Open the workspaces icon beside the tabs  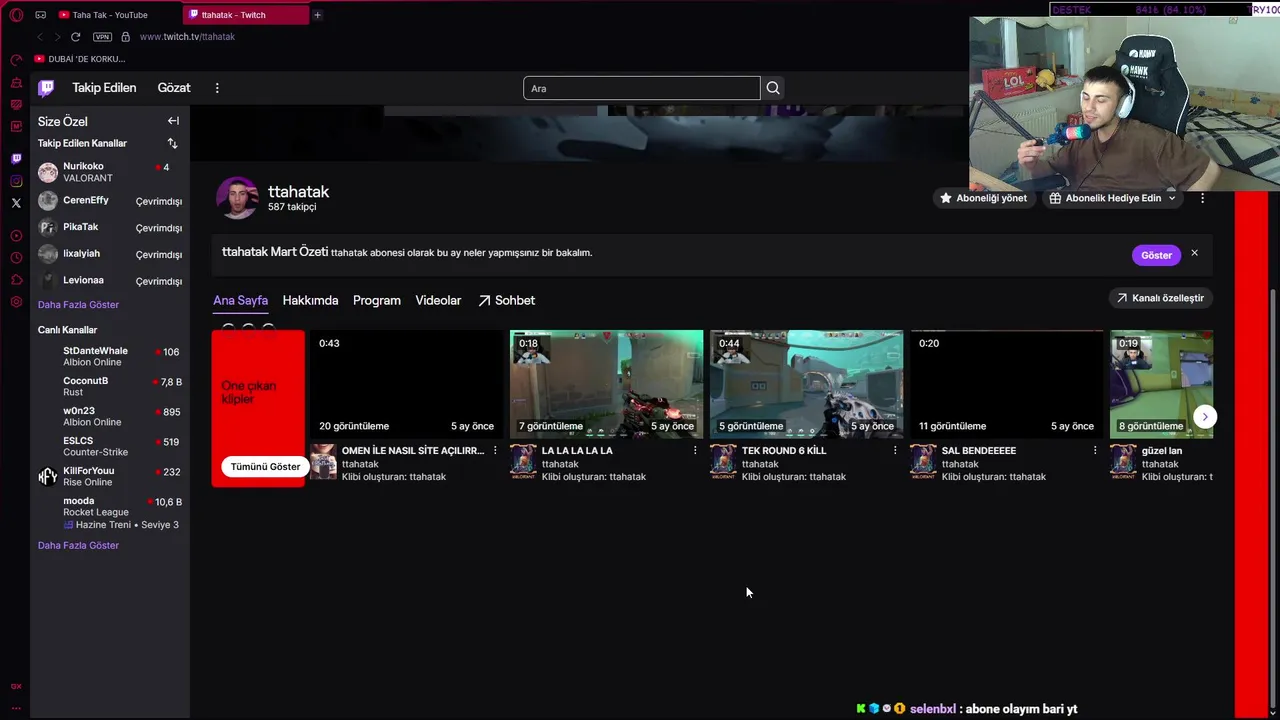[40, 15]
